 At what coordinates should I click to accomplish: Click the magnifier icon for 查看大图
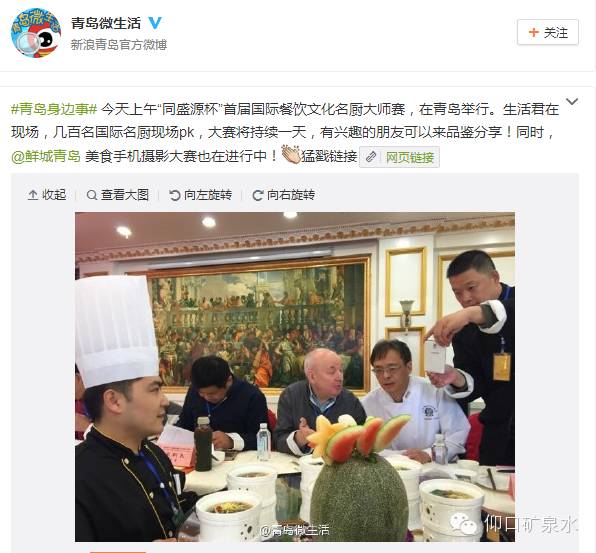[x=92, y=195]
